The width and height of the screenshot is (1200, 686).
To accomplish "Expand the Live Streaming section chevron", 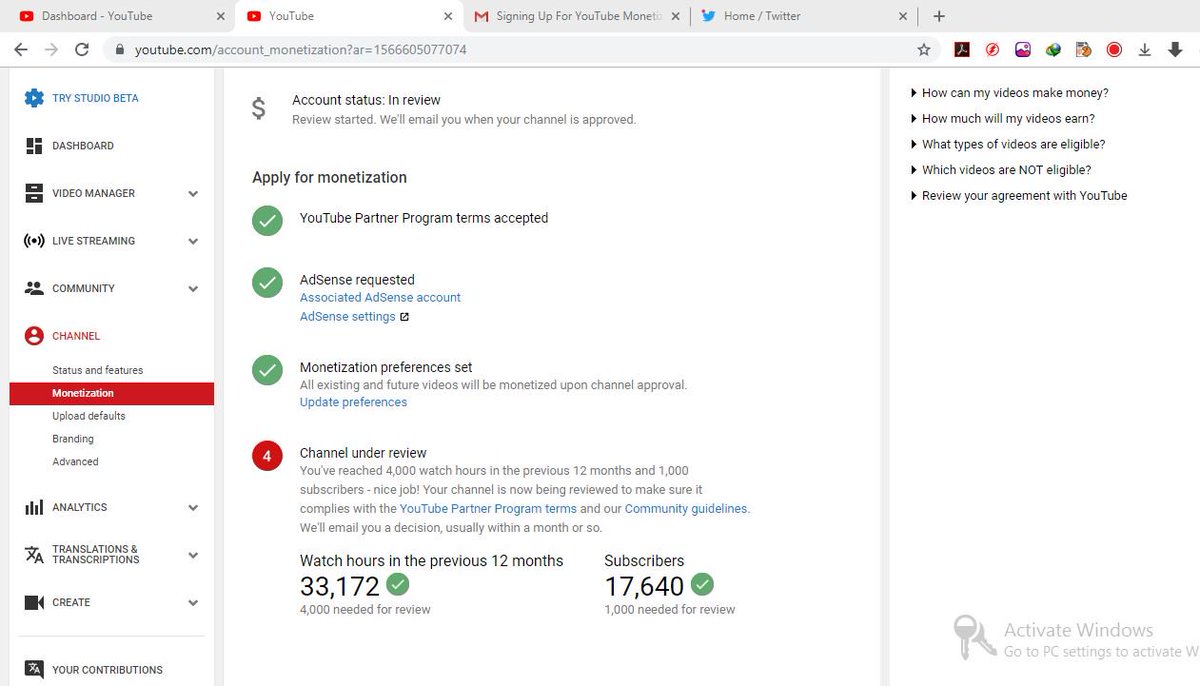I will tap(193, 241).
